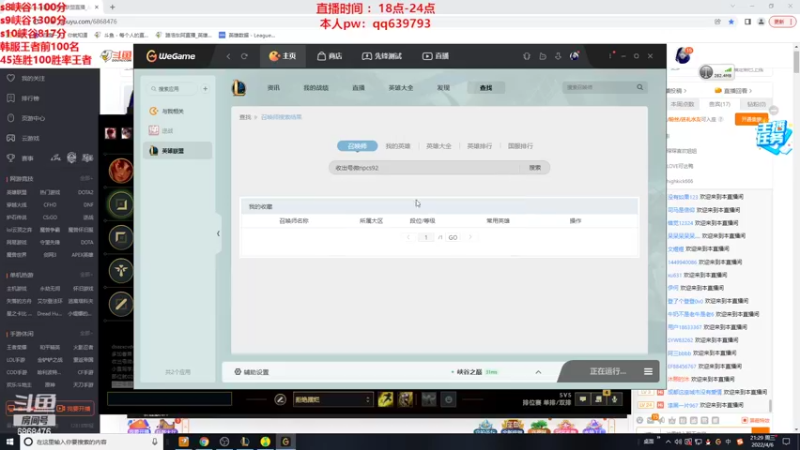Viewport: 800px width, 450px height.
Task: Open the Windows Start button
Action: click(9, 442)
